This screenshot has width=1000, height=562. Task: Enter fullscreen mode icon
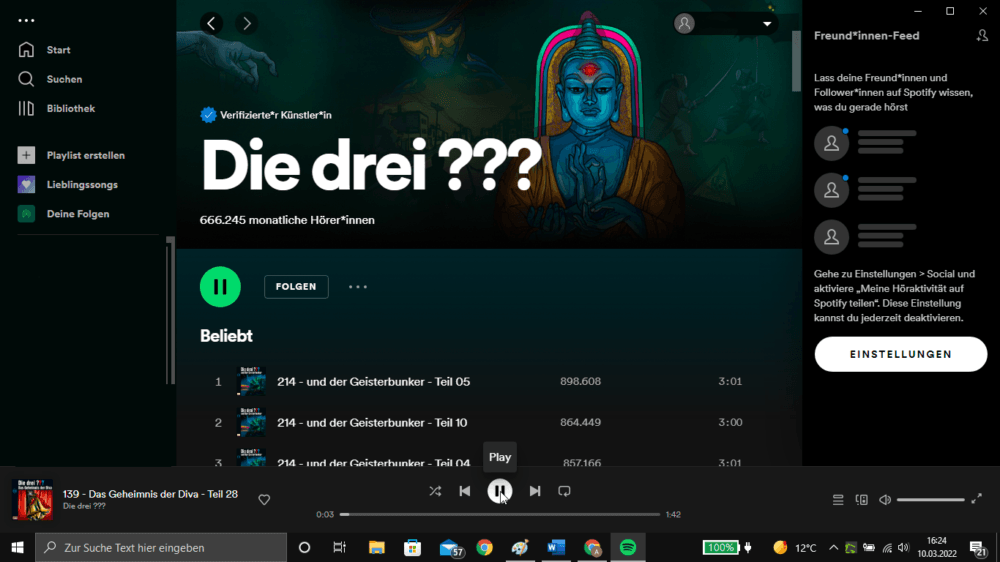(x=976, y=499)
